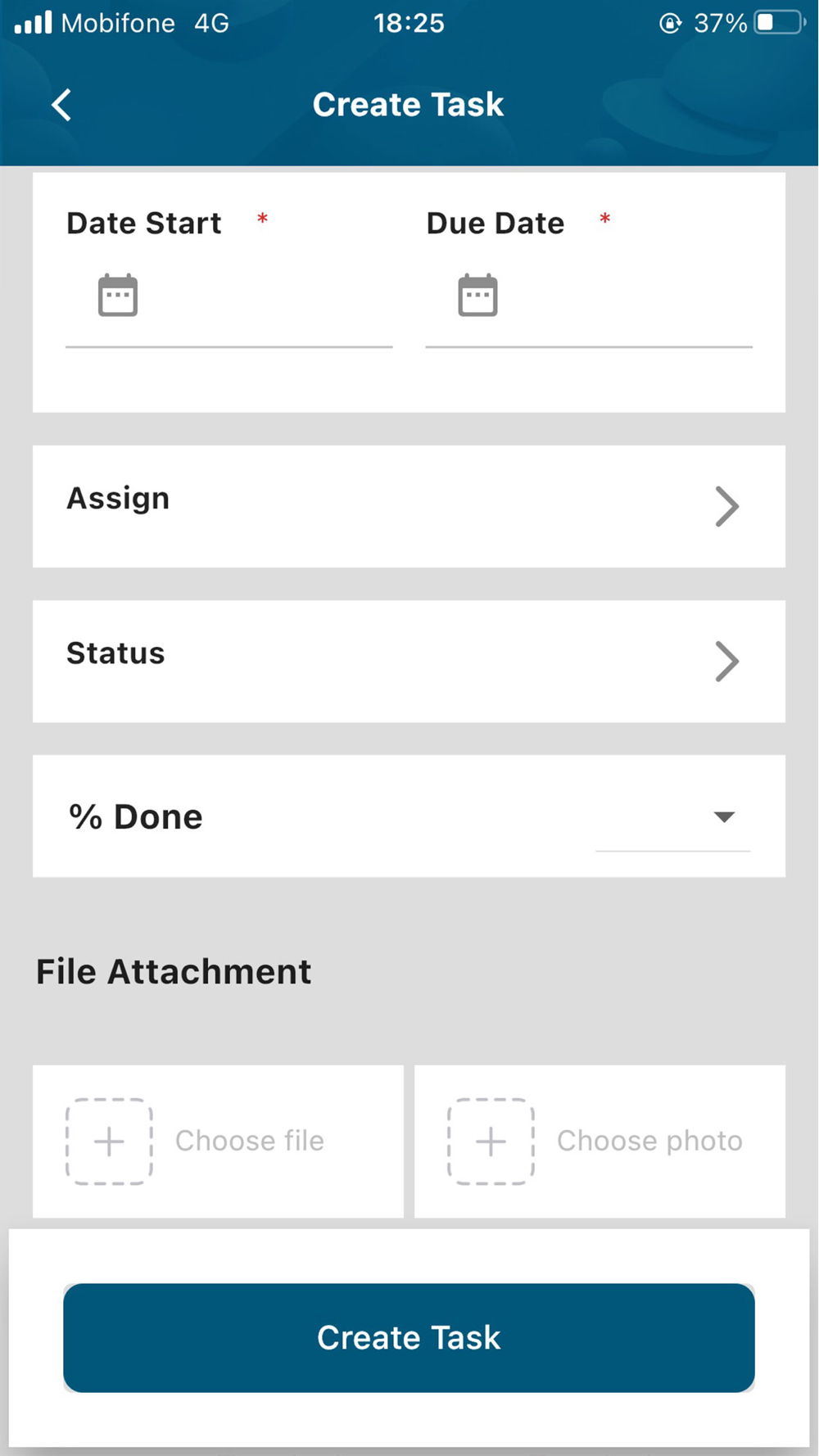Select the Status row
The image size is (819, 1456).
[x=409, y=661]
